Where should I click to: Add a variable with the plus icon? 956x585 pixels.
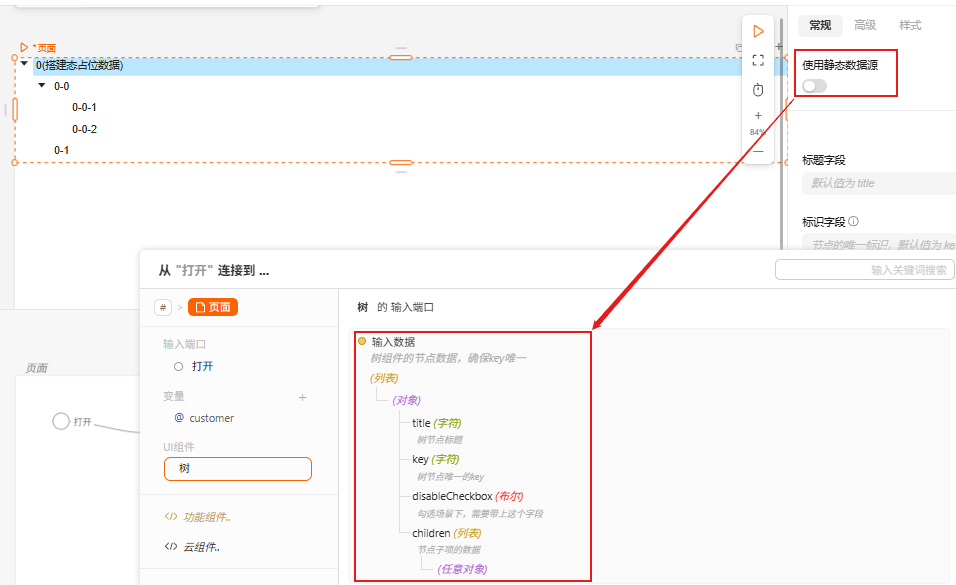tap(302, 397)
